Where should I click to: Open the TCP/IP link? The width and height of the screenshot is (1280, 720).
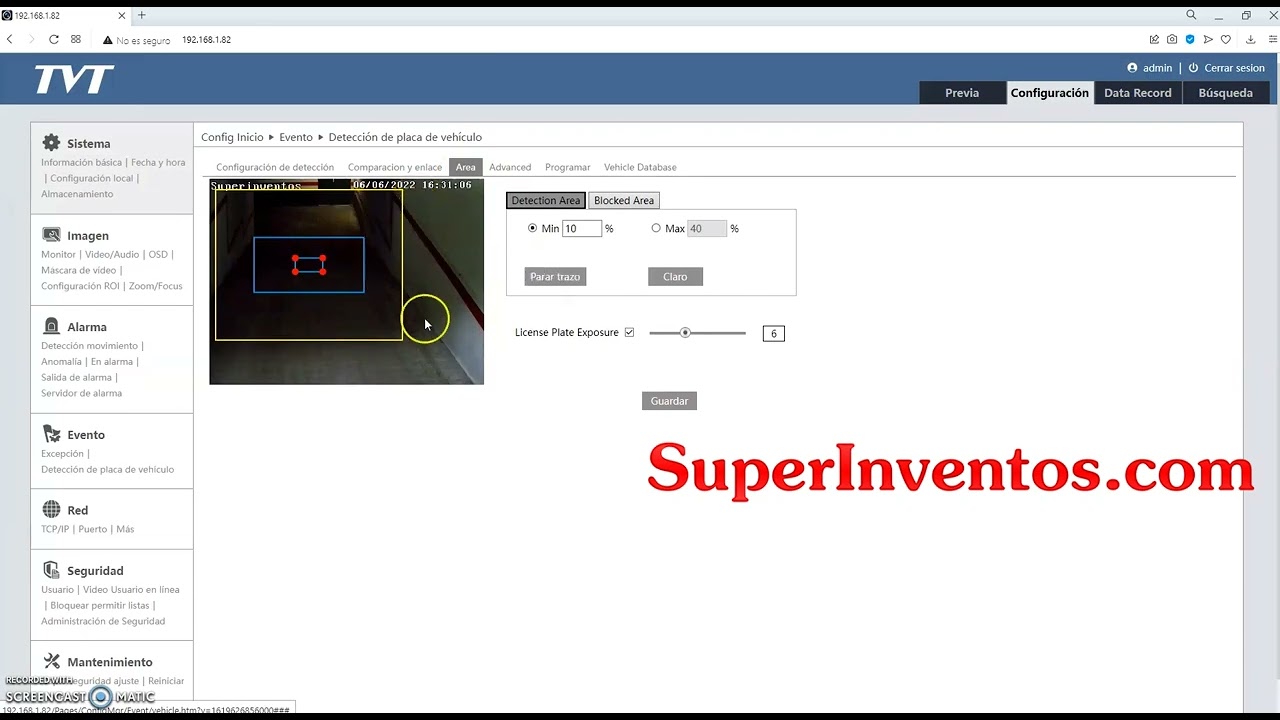pyautogui.click(x=55, y=529)
